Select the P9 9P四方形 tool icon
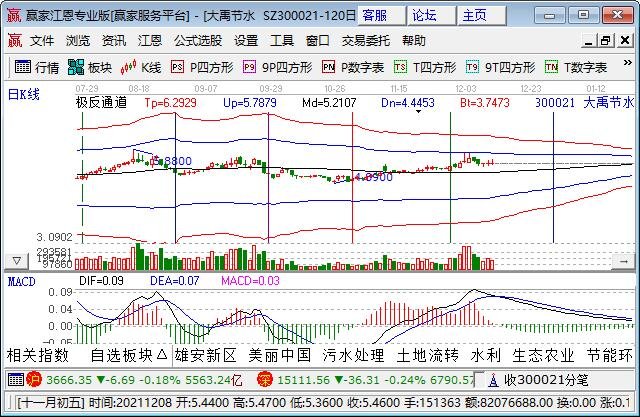The height and width of the screenshot is (417, 640). click(x=249, y=67)
